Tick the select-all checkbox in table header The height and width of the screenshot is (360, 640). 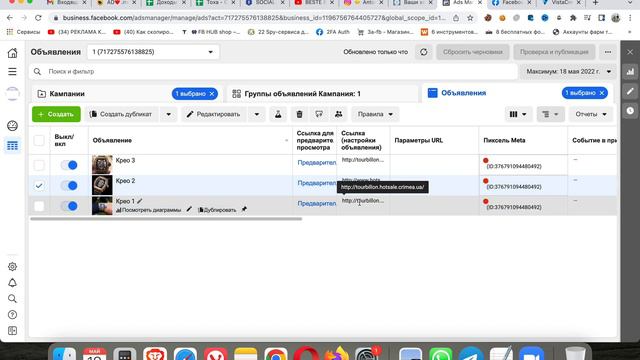pyautogui.click(x=39, y=140)
